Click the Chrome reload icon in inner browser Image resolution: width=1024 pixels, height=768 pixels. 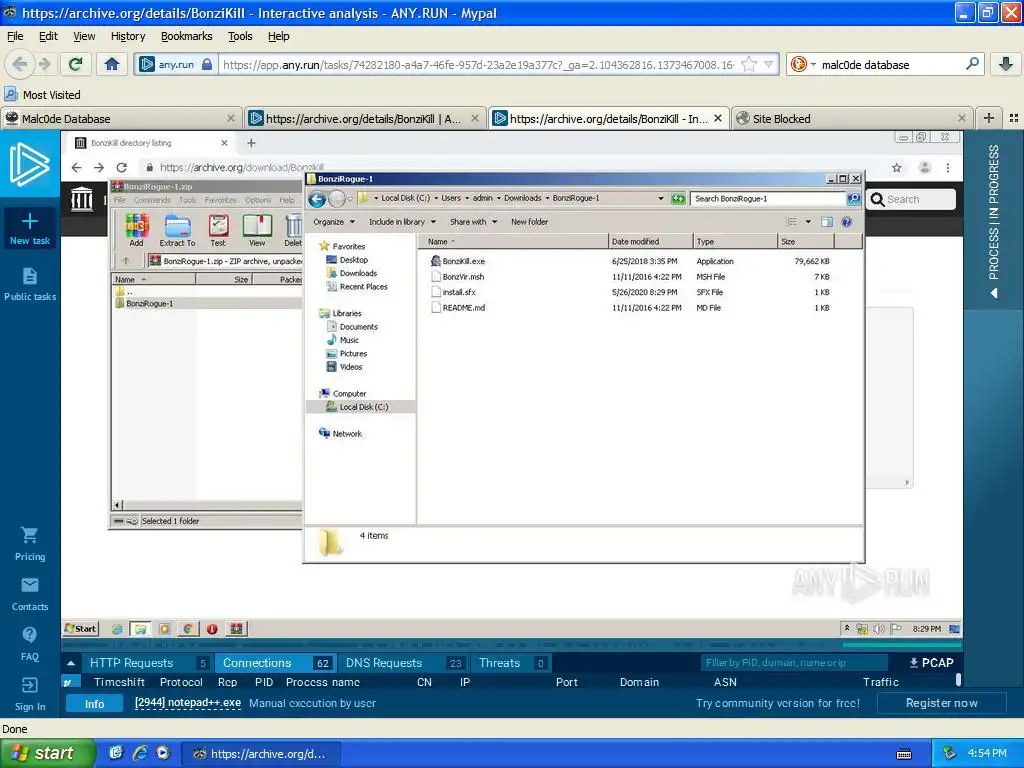coord(121,167)
